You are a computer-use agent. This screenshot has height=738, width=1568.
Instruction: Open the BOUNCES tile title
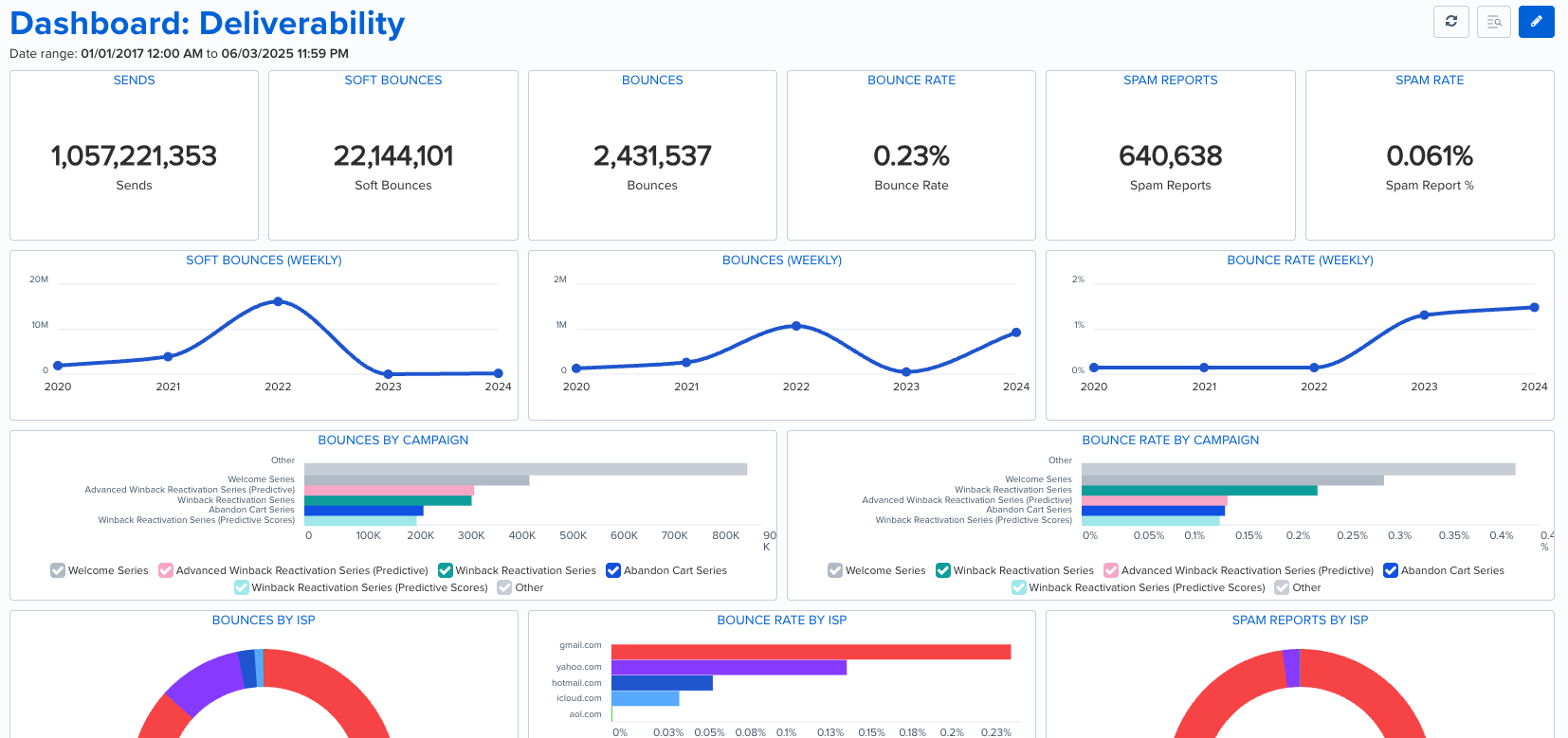click(x=652, y=81)
